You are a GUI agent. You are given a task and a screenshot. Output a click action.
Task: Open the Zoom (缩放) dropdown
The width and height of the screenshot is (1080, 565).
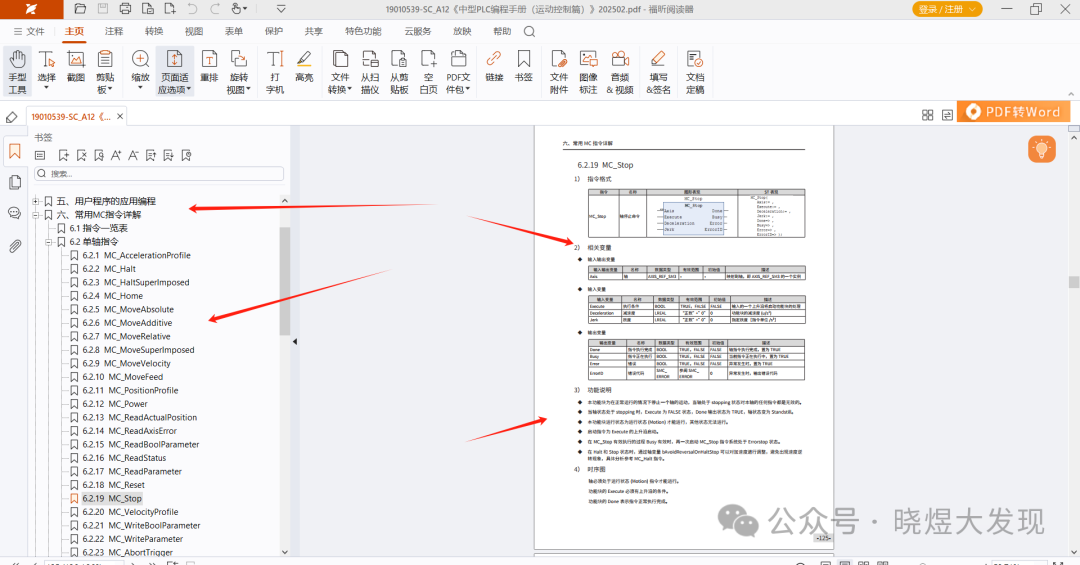tap(141, 70)
